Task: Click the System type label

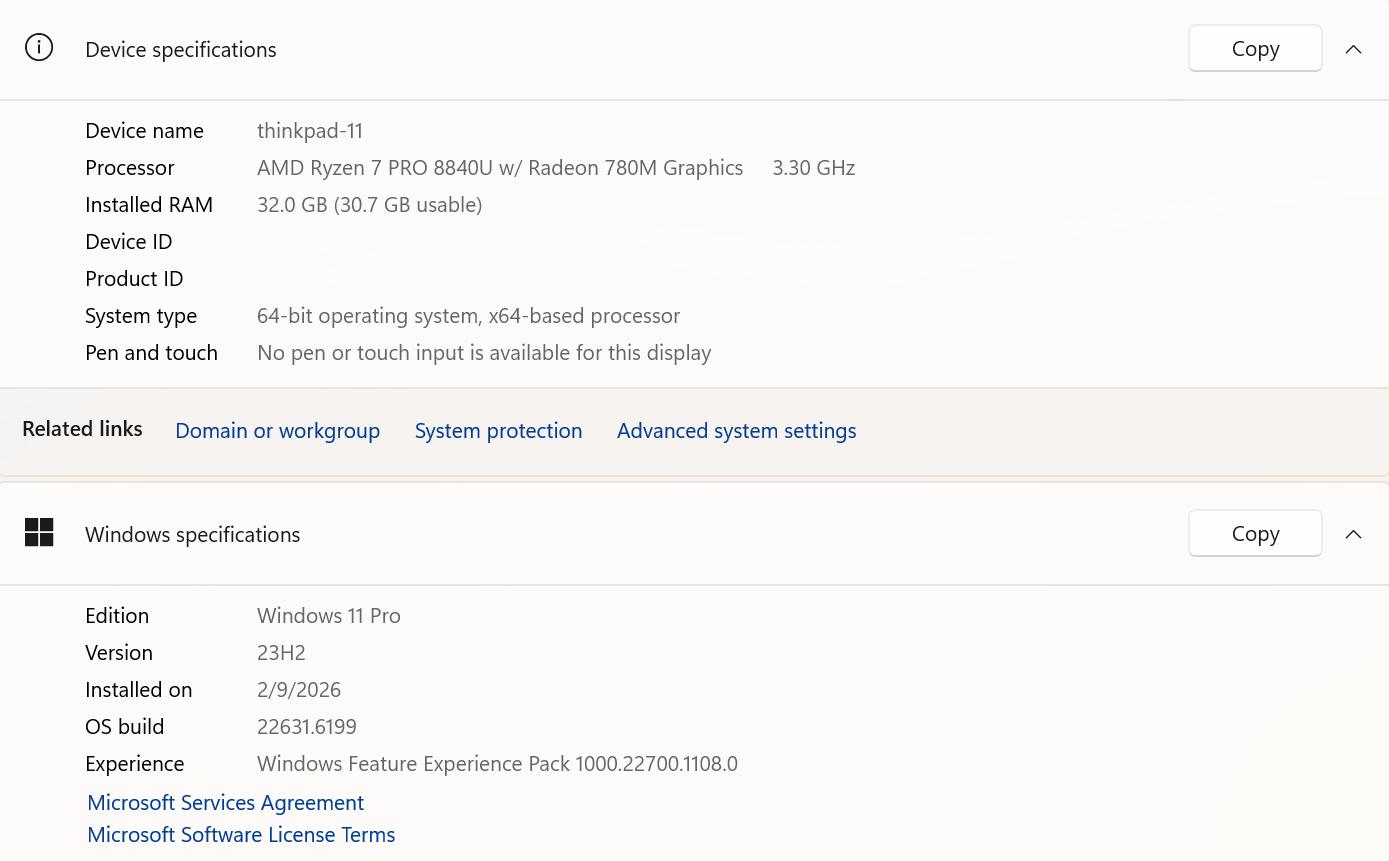Action: [x=141, y=315]
